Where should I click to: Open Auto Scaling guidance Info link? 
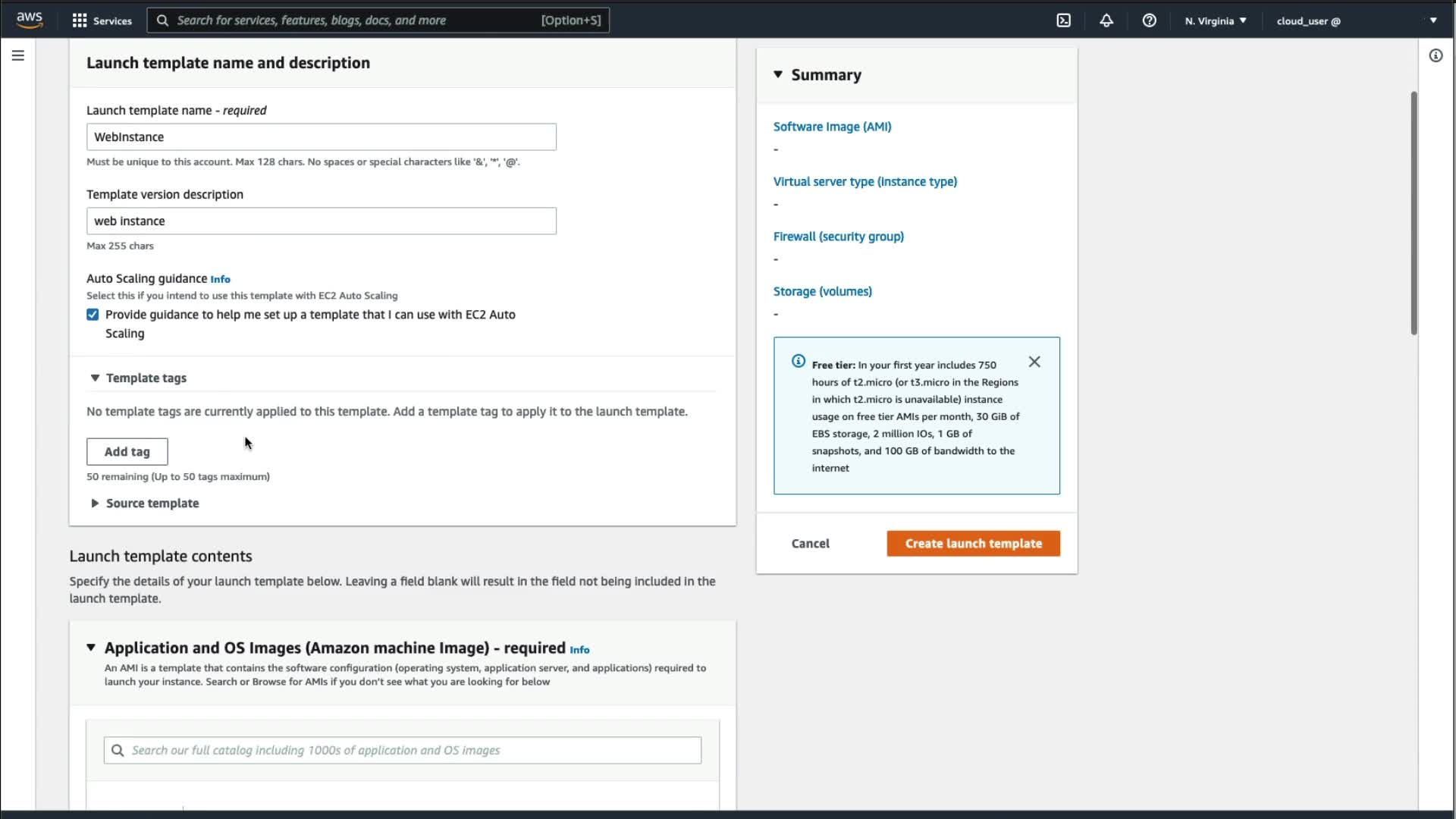pos(220,279)
